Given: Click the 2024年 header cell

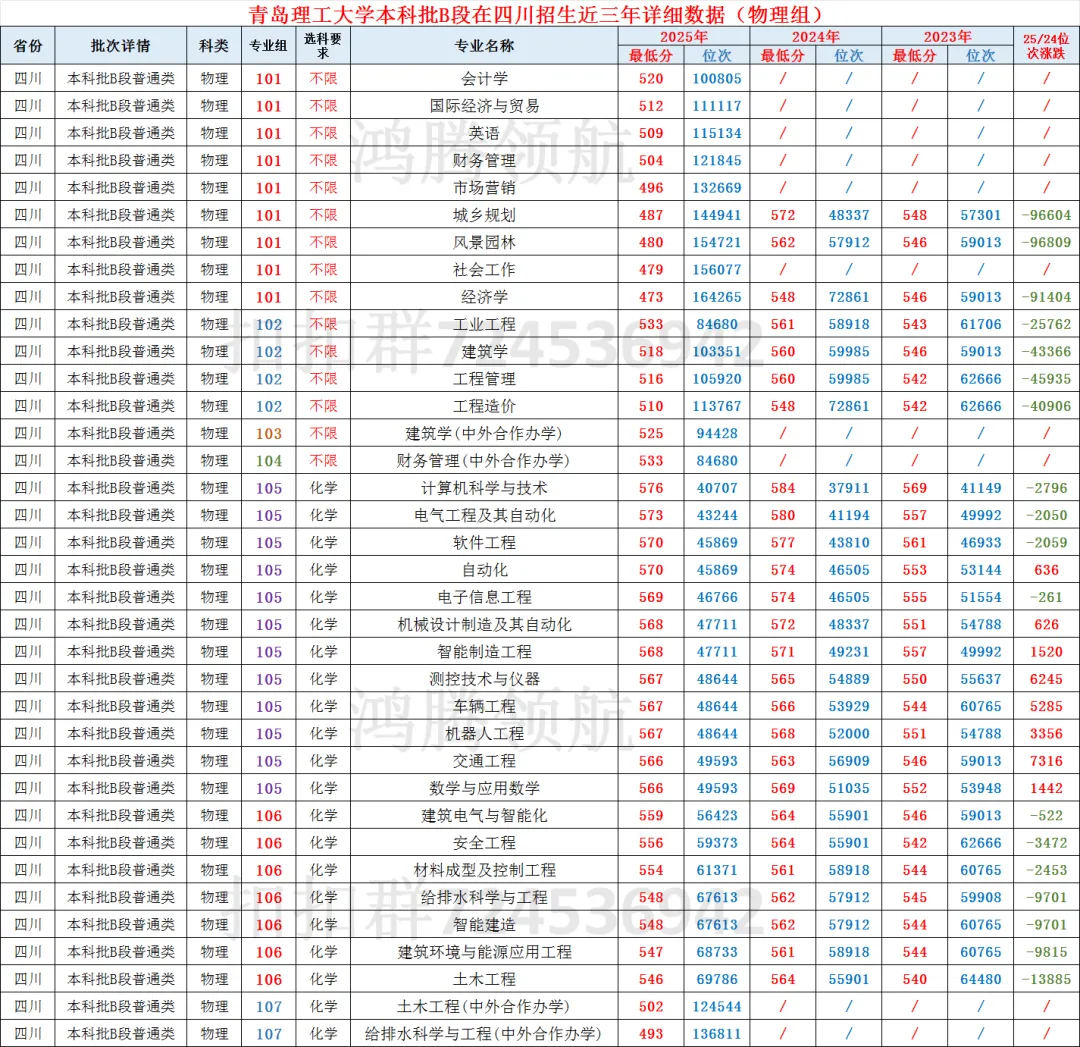Looking at the screenshot, I should (x=816, y=37).
